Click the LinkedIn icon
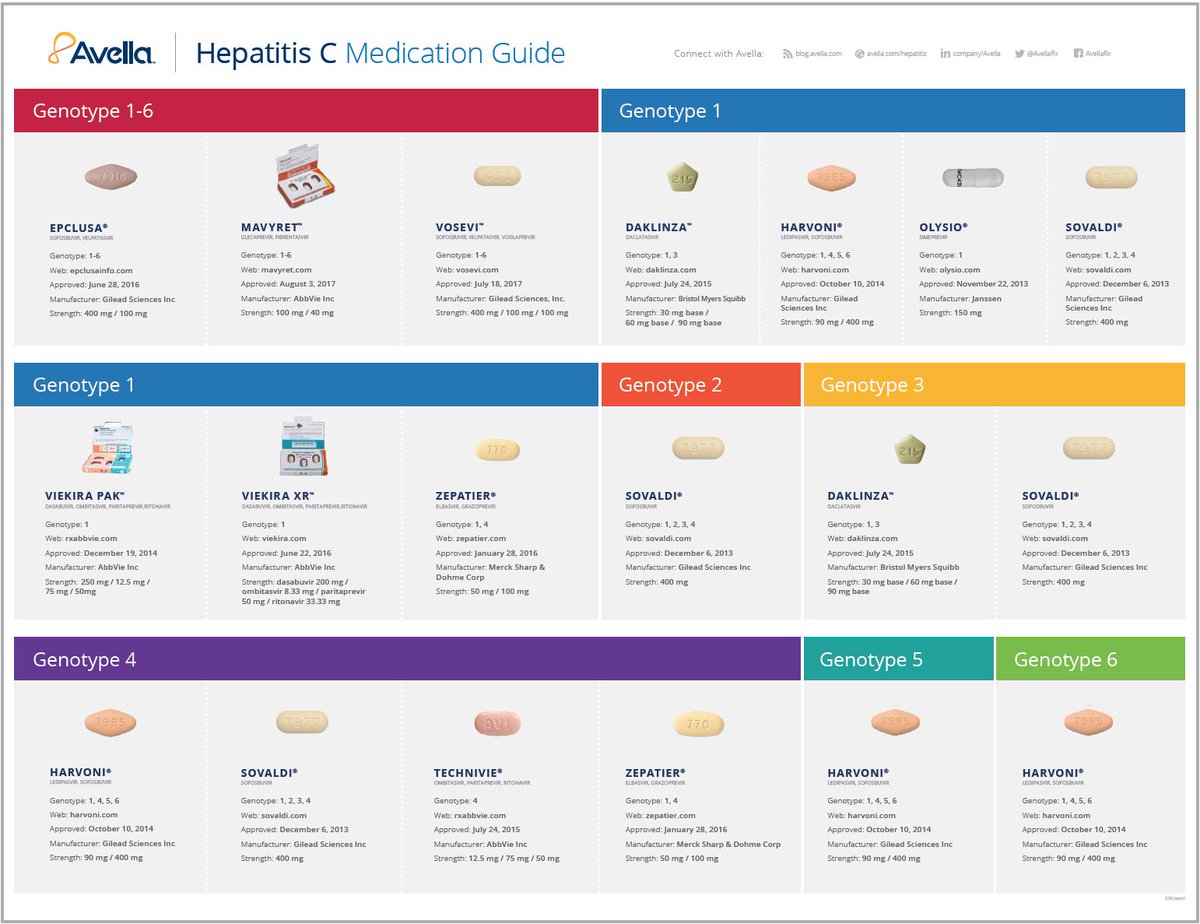The image size is (1200, 924). tap(946, 53)
